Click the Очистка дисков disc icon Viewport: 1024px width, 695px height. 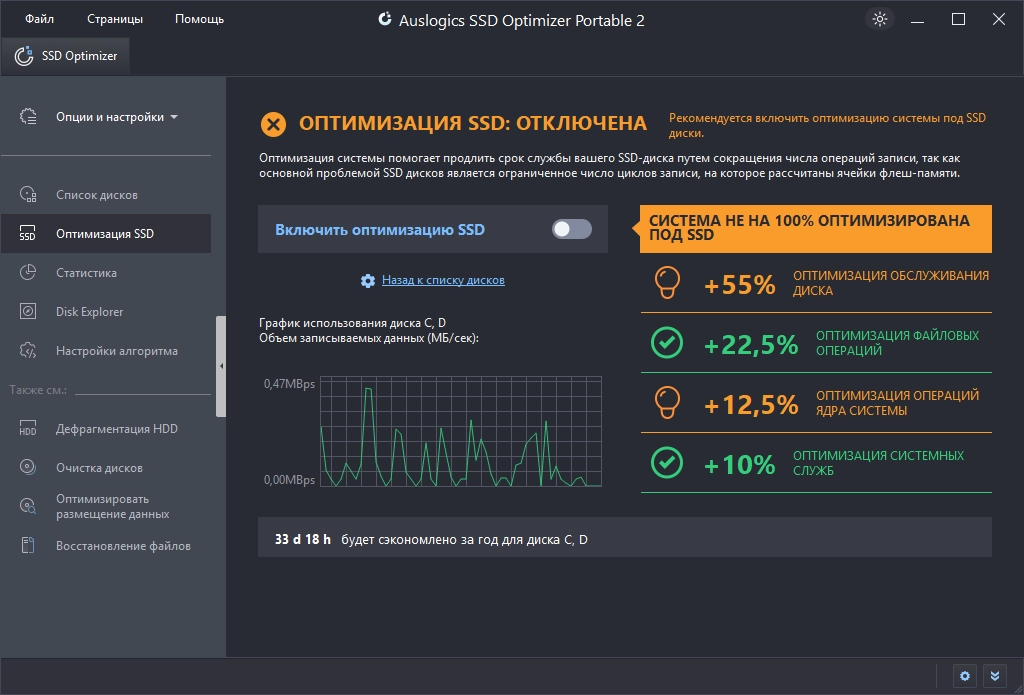pyautogui.click(x=27, y=467)
